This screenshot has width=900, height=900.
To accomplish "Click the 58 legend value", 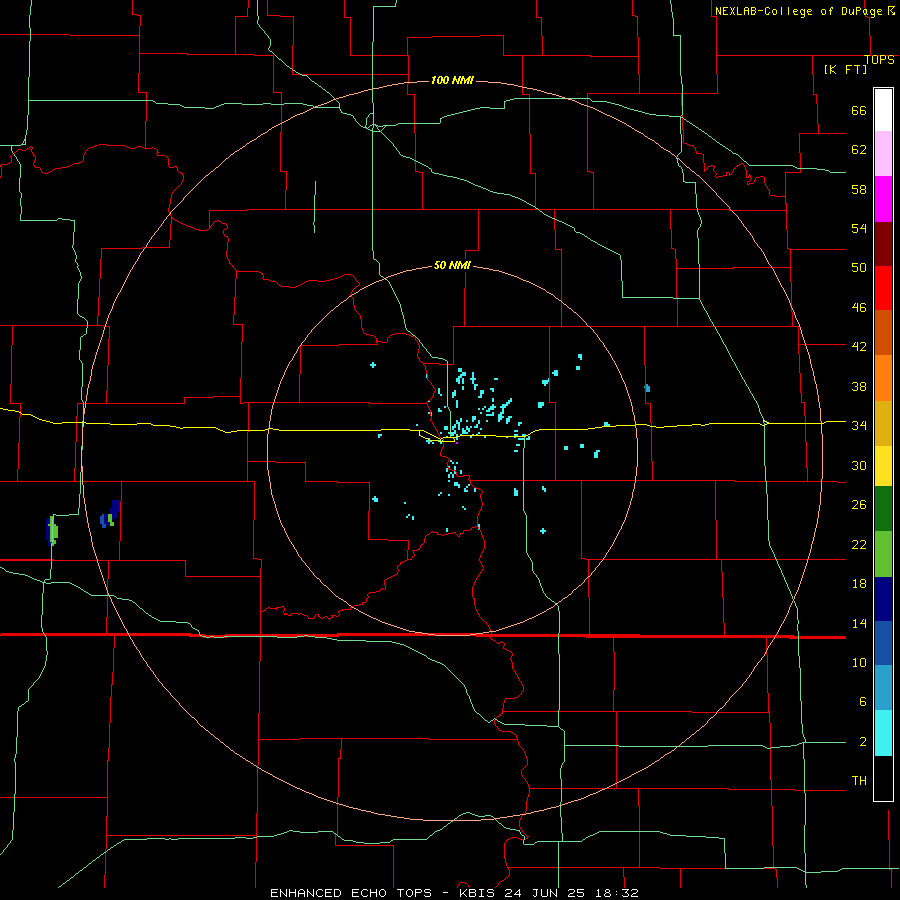I will pos(859,189).
